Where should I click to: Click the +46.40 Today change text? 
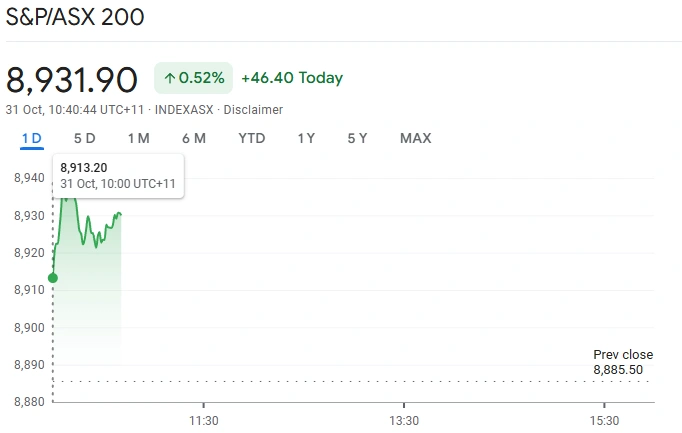[292, 78]
